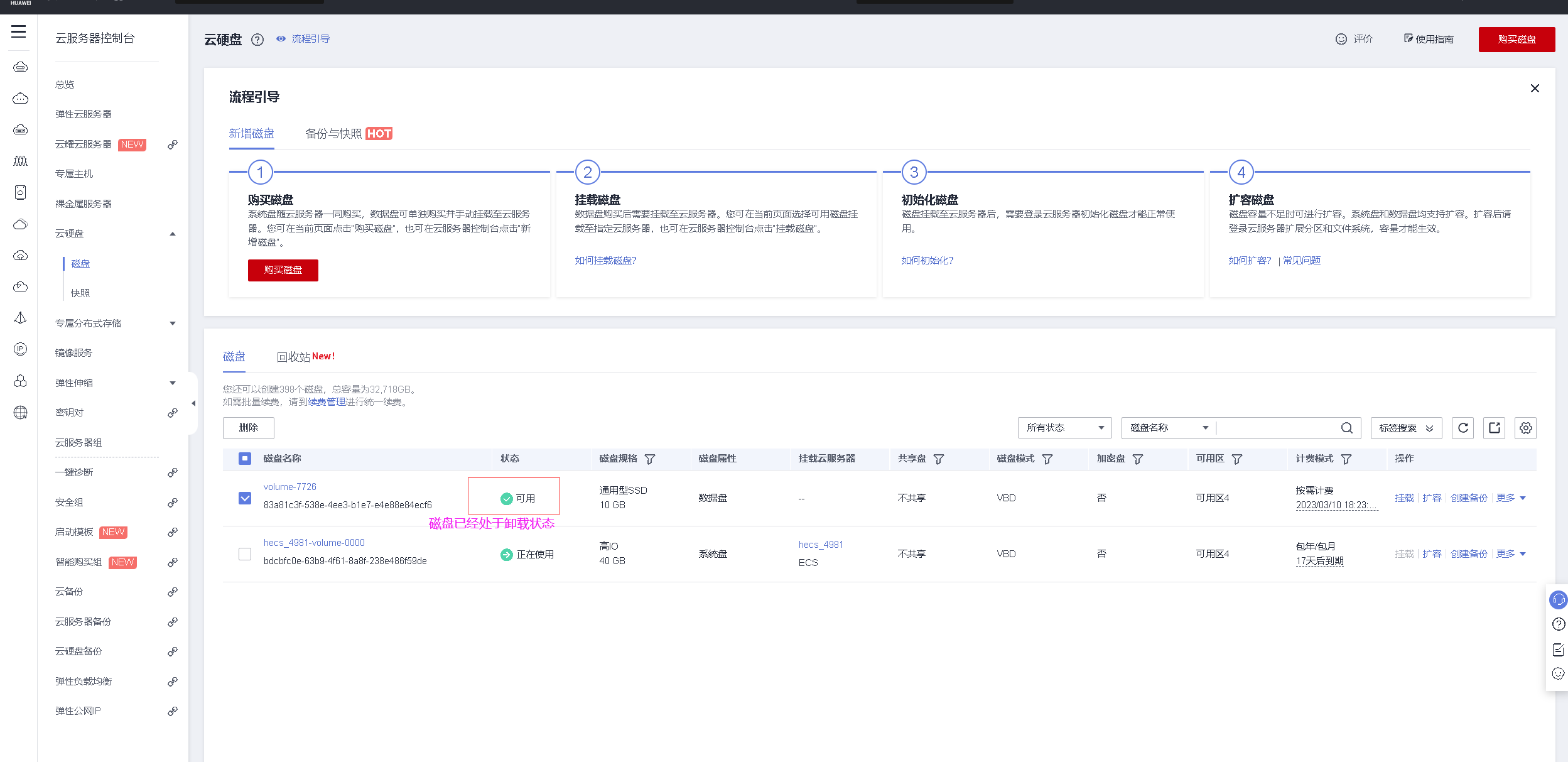Open the customer service headset icon
Image resolution: width=1568 pixels, height=762 pixels.
click(x=1558, y=599)
